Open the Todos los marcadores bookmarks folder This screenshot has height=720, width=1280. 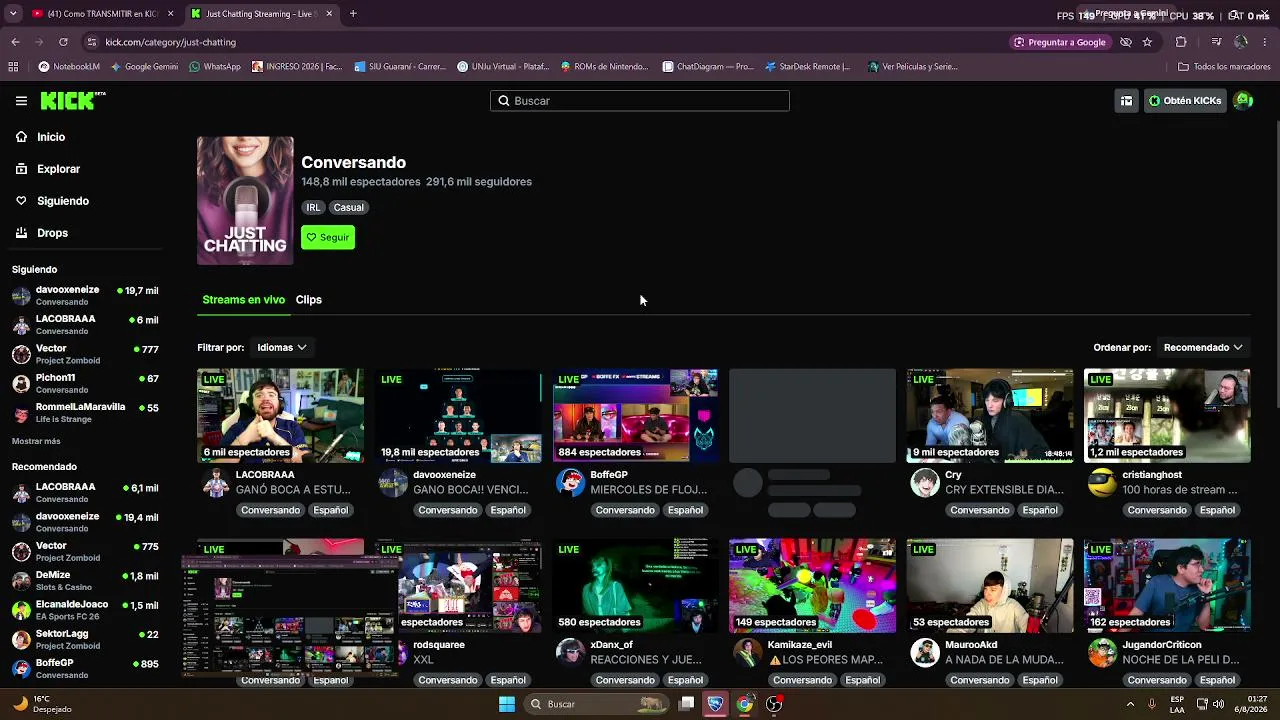pyautogui.click(x=1224, y=67)
